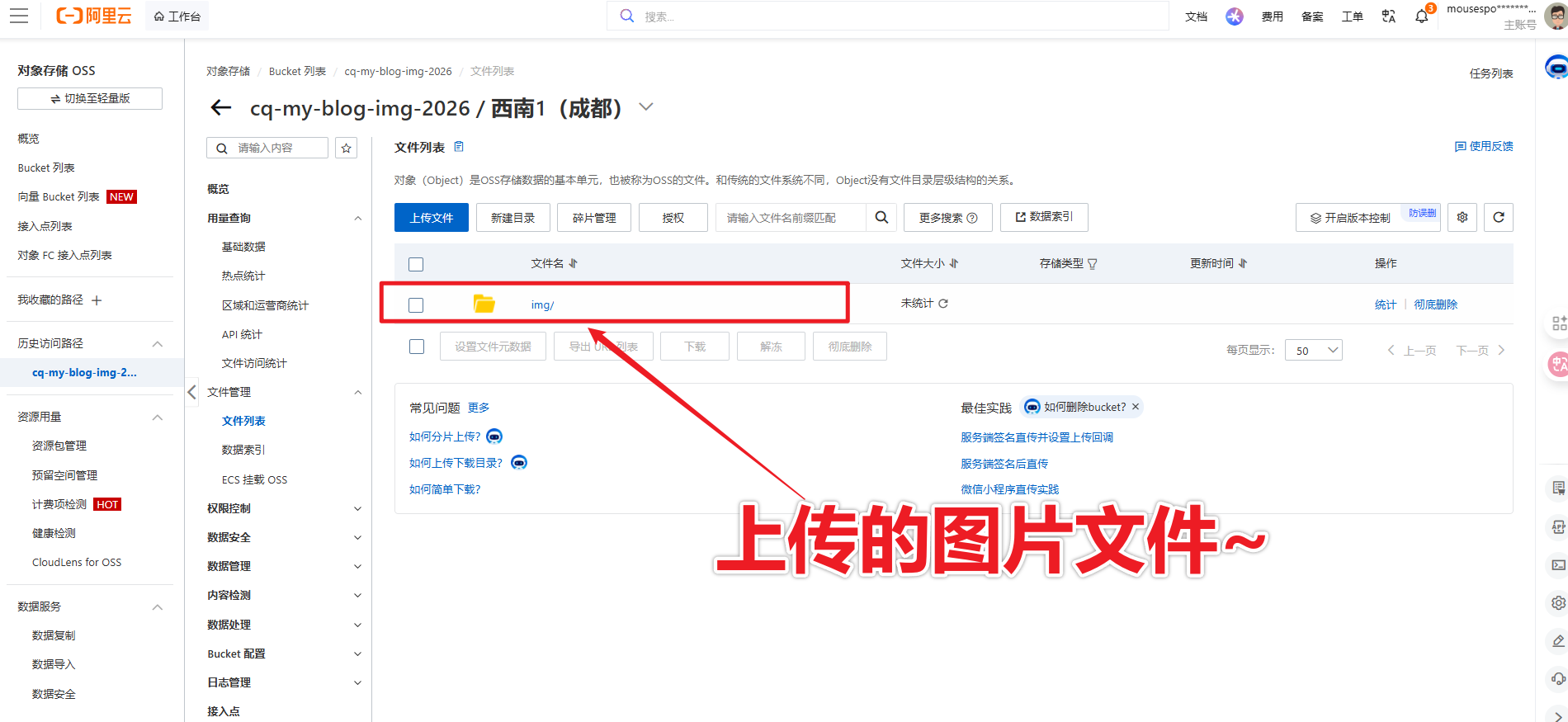The width and height of the screenshot is (1568, 722).
Task: Select all files with header checkbox
Action: (x=416, y=264)
